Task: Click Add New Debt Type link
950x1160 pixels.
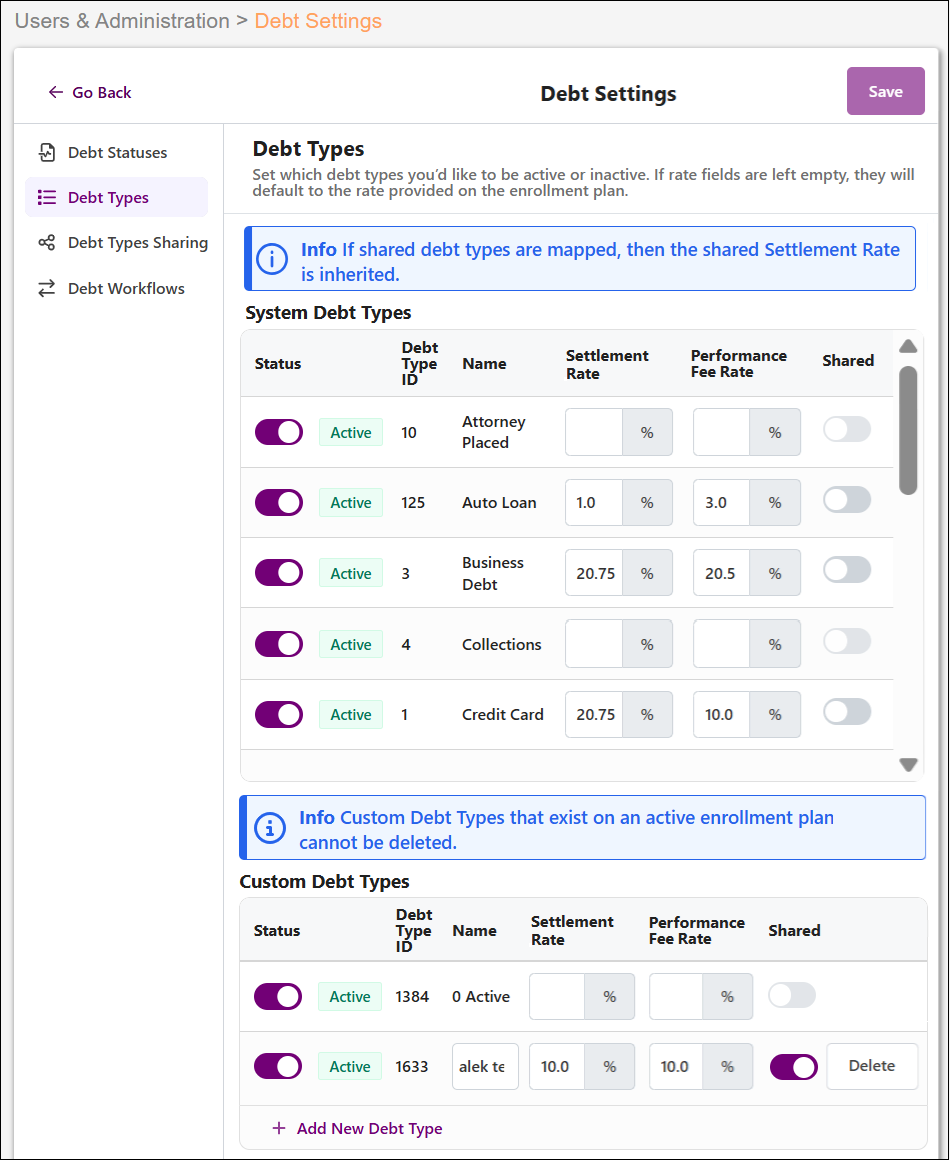Action: click(x=357, y=1128)
